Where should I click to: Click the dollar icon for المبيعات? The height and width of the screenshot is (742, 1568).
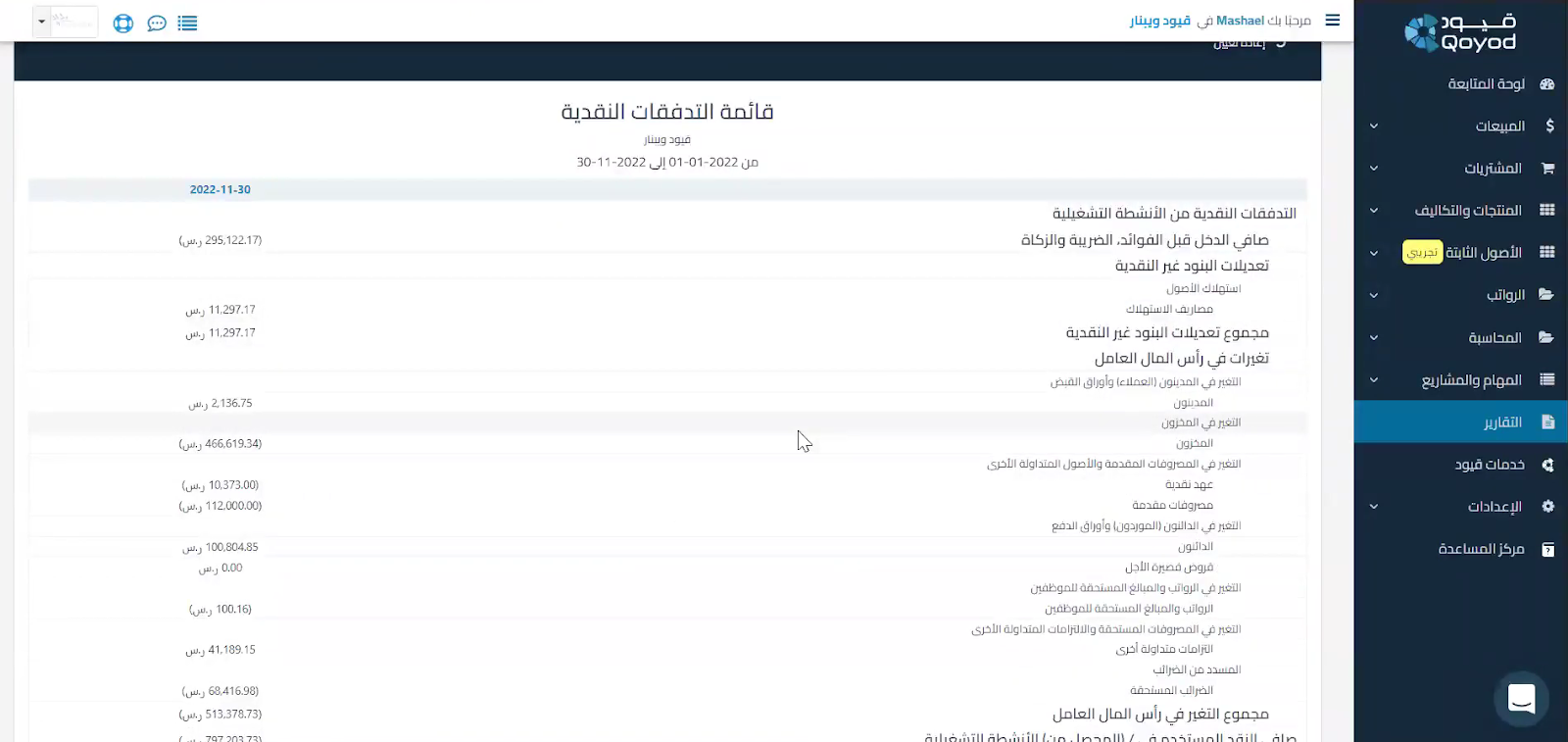click(1548, 126)
